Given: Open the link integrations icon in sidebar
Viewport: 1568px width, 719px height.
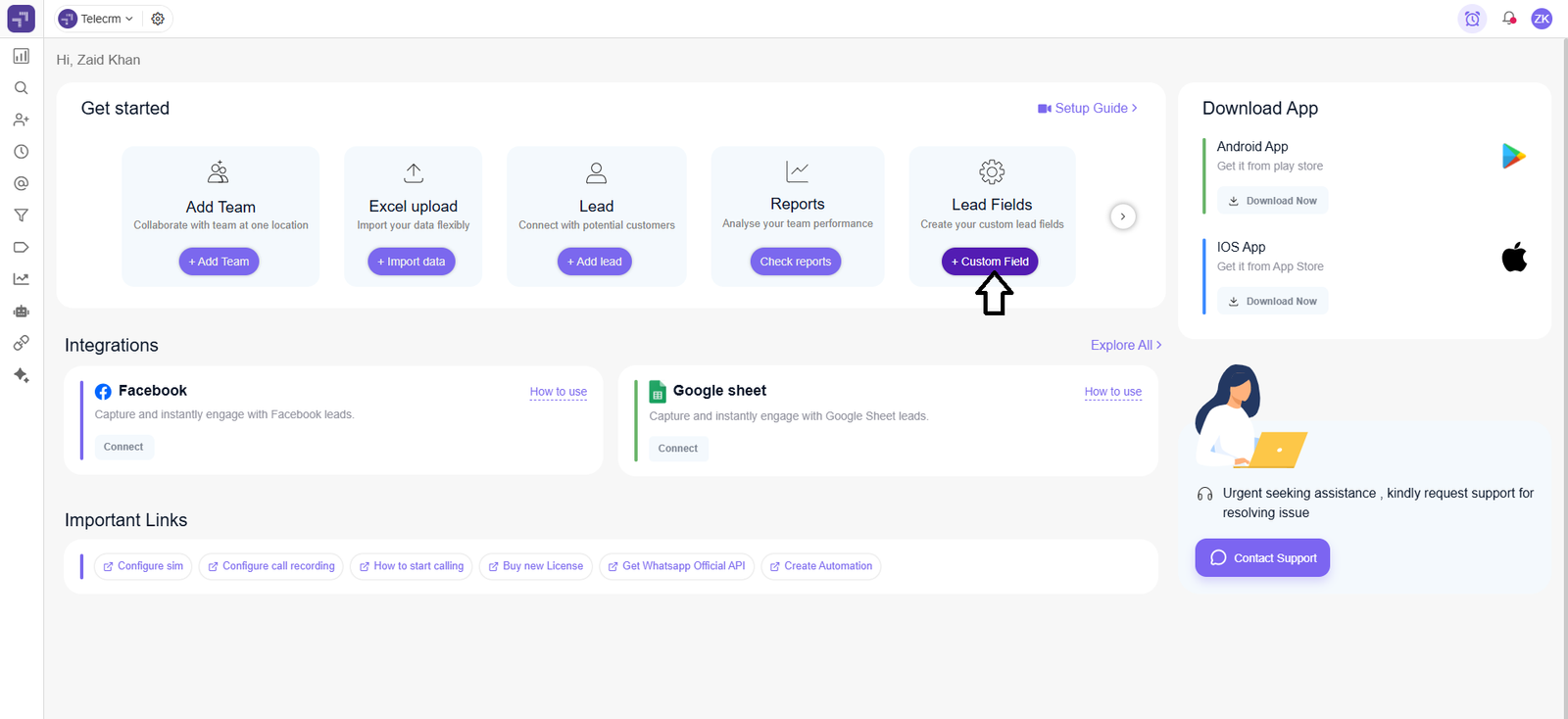Looking at the screenshot, I should [21, 343].
